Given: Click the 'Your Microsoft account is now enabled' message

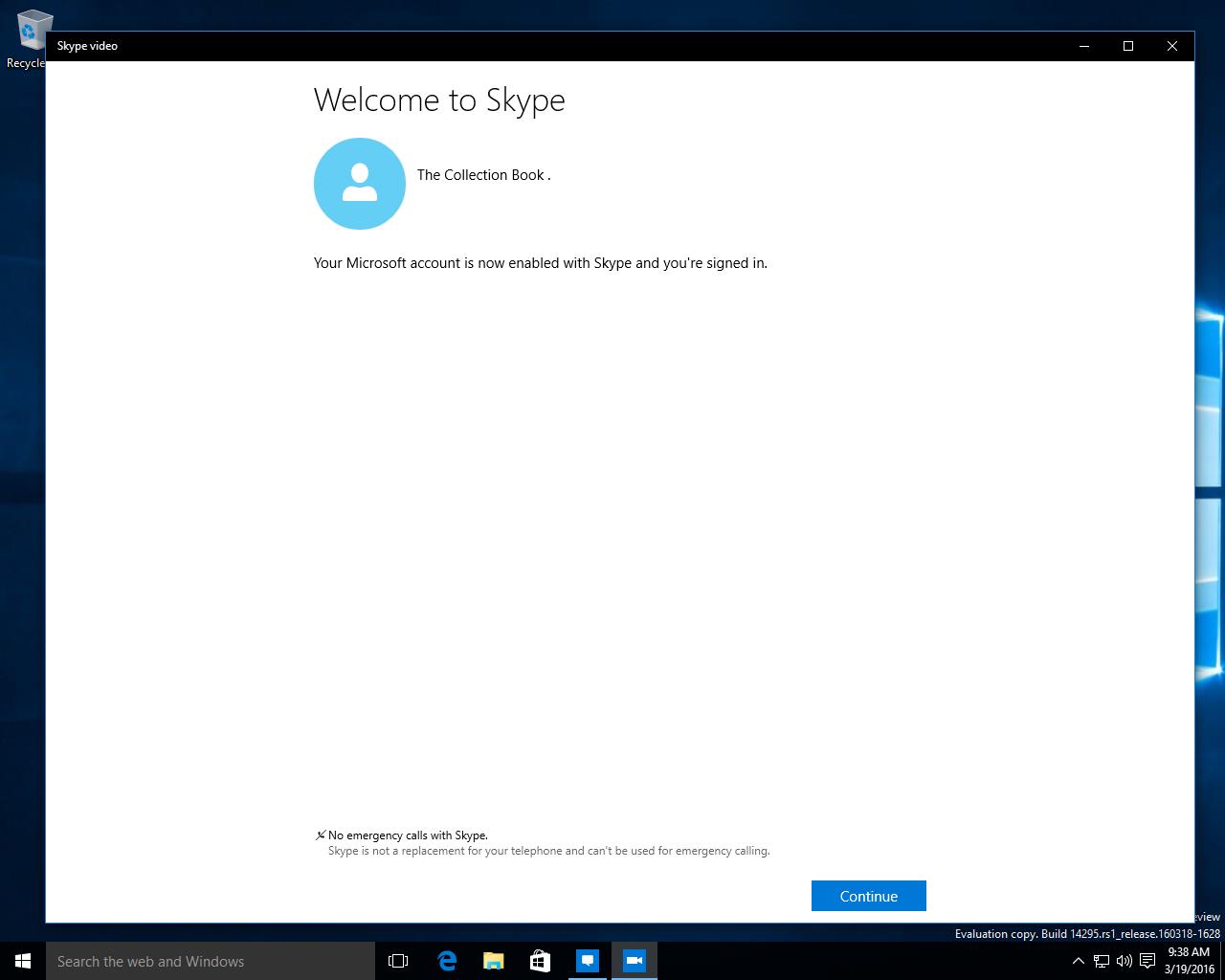Looking at the screenshot, I should (541, 263).
